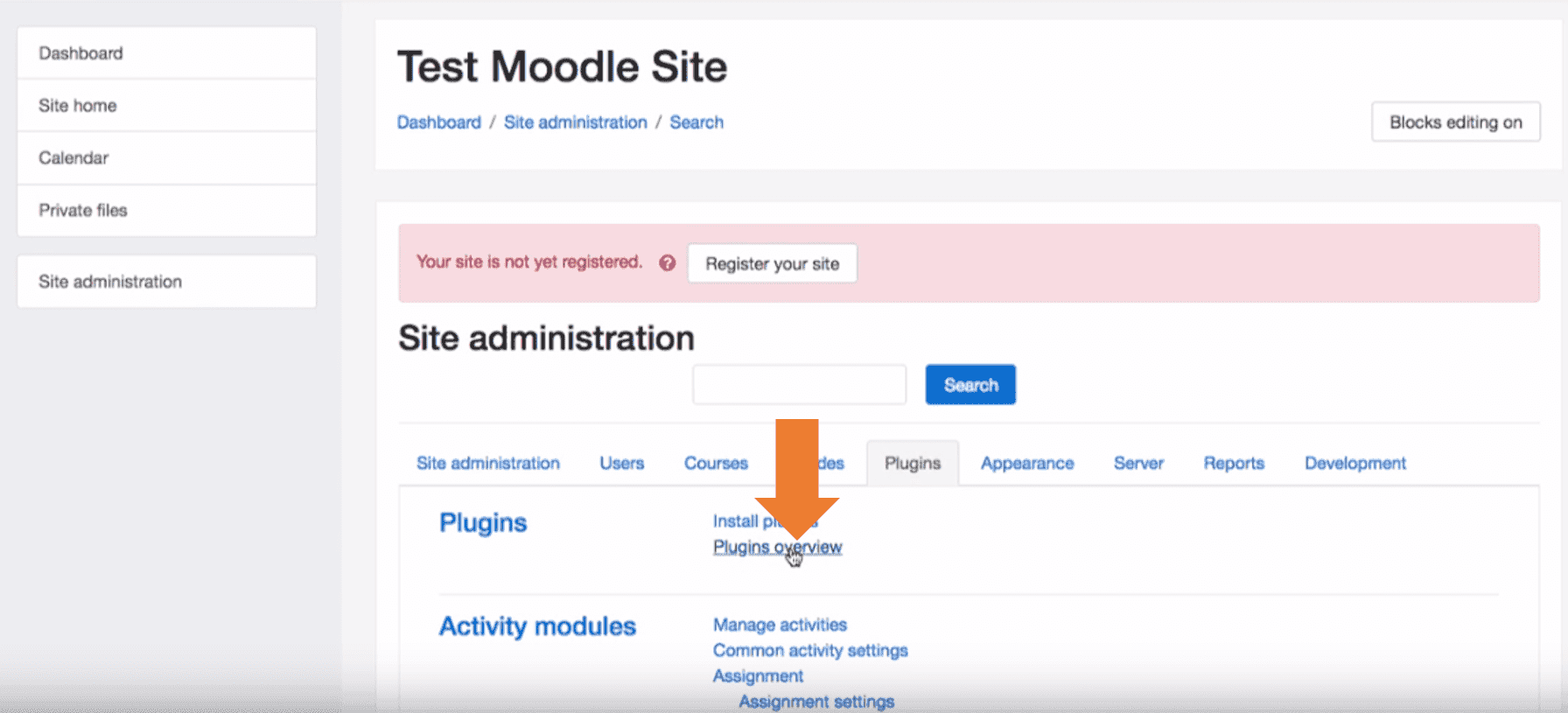
Task: Open Dashboard in the side navigation
Action: (166, 53)
